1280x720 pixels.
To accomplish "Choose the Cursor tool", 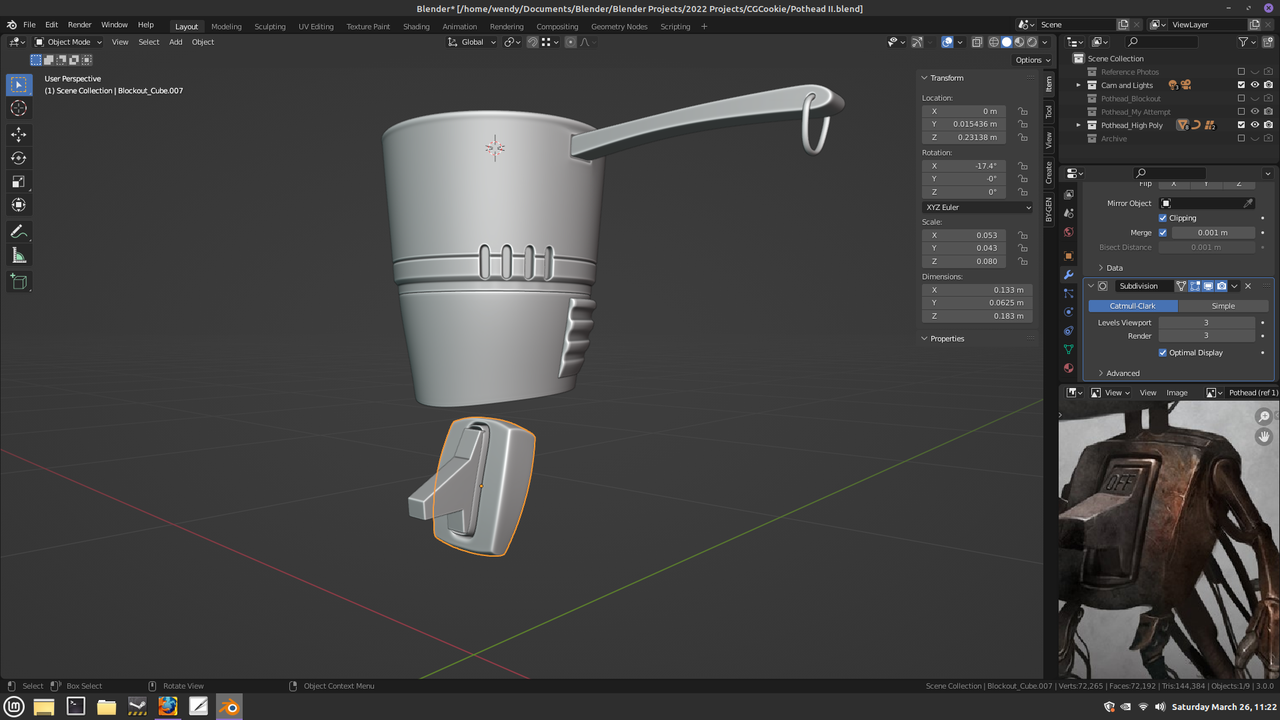I will coord(19,108).
